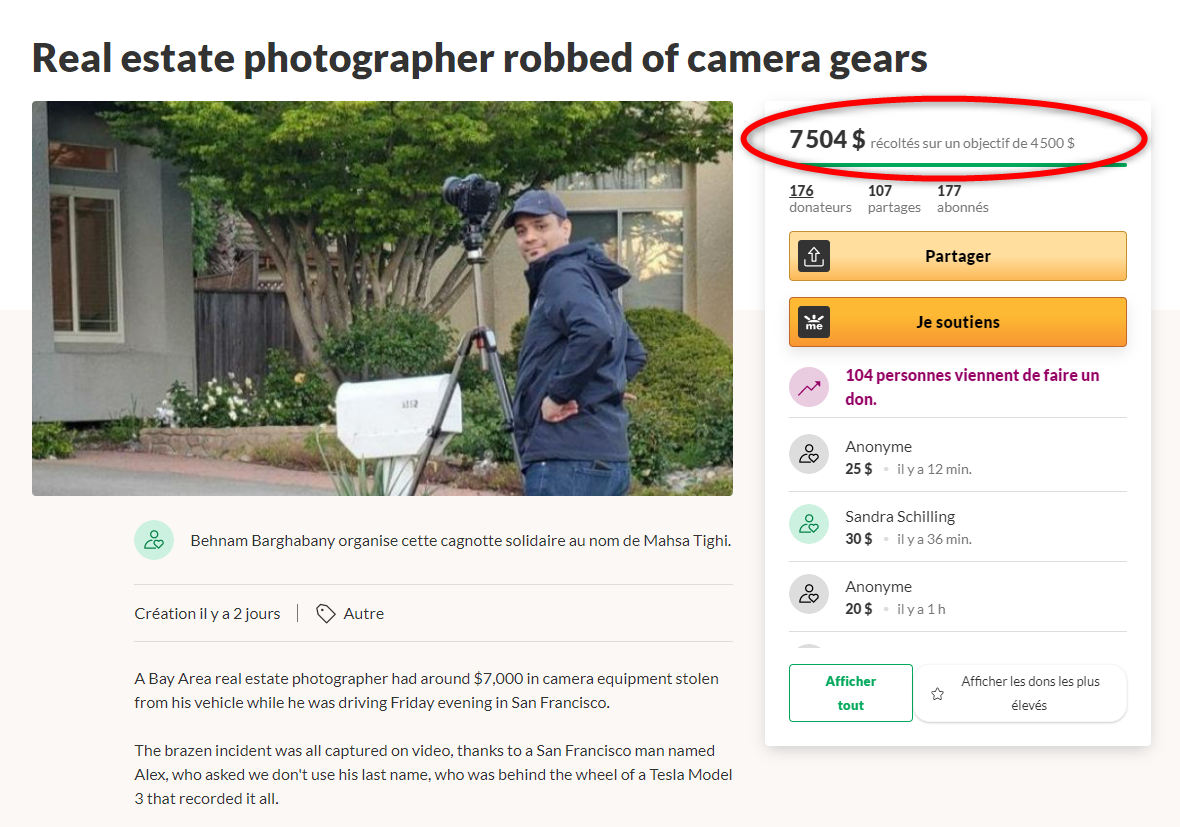
Task: Click the campaign title heading
Action: point(479,58)
